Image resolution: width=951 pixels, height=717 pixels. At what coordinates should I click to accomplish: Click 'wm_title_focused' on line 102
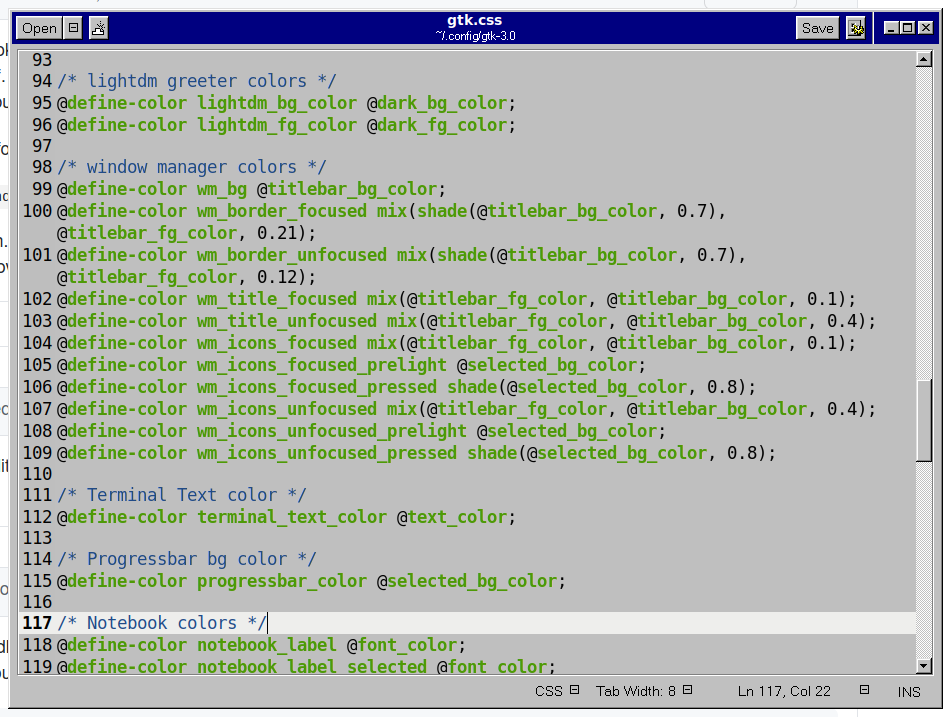click(x=277, y=299)
